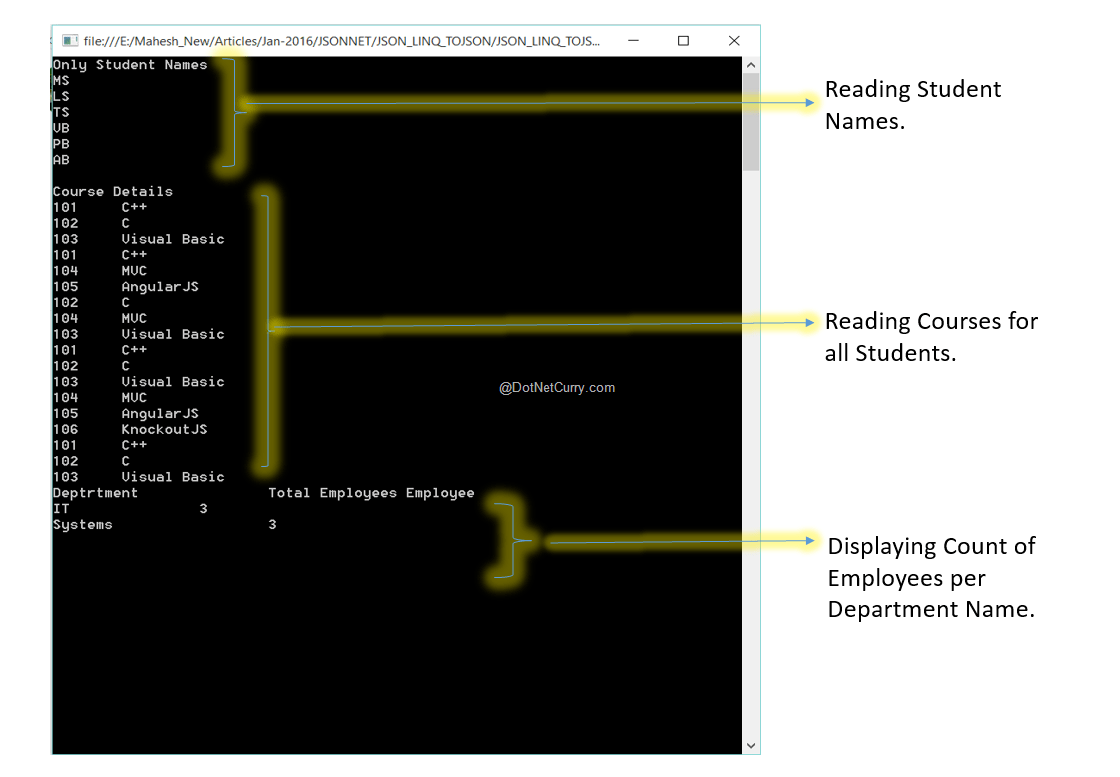Click the console window title path text
1120x777 pixels.
(341, 41)
